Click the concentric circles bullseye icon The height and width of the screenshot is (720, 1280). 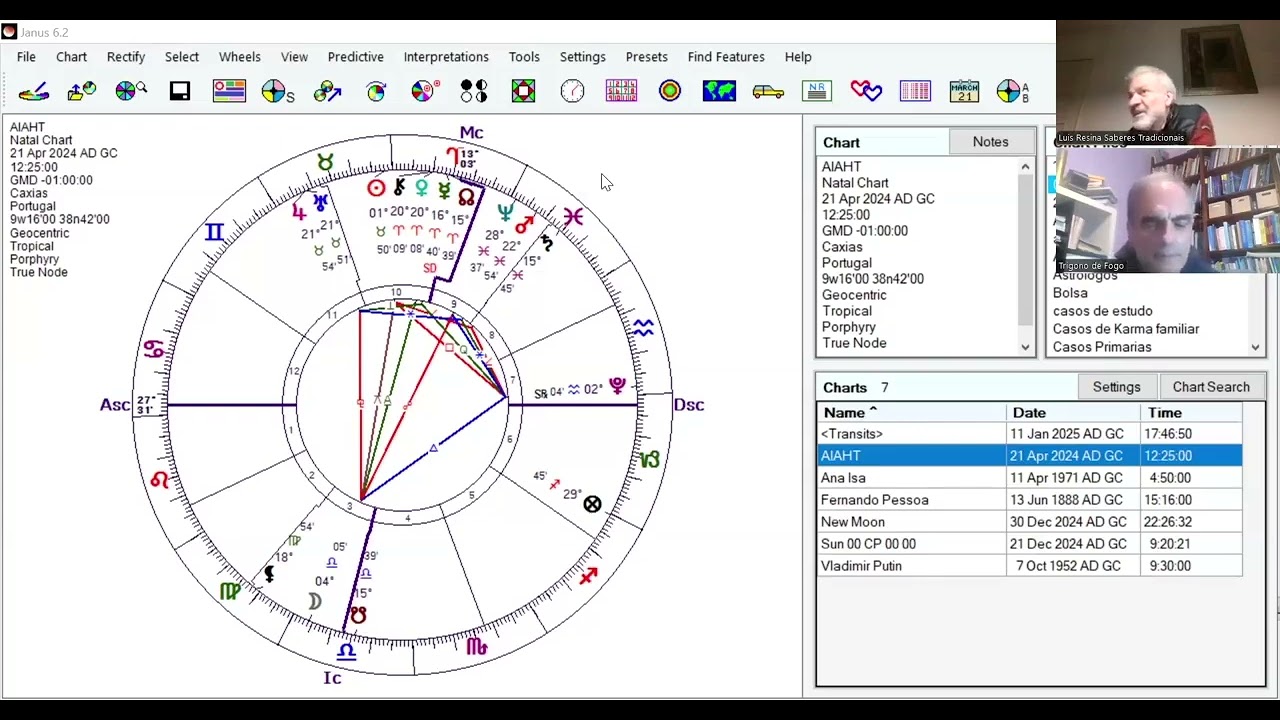670,92
